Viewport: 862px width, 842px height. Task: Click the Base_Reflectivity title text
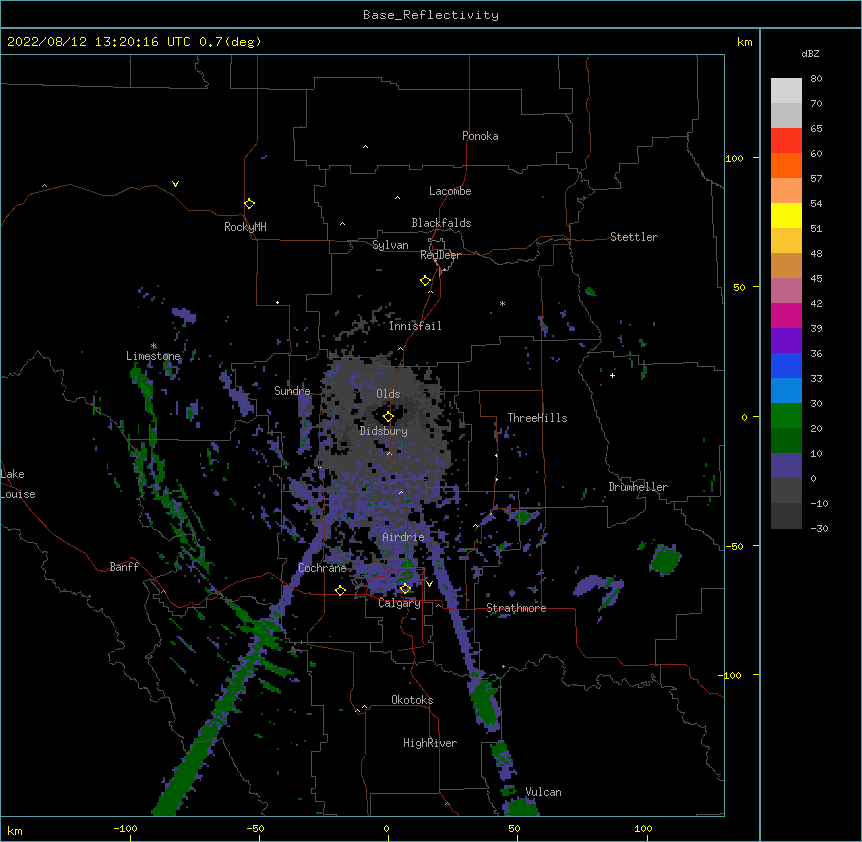click(x=431, y=15)
